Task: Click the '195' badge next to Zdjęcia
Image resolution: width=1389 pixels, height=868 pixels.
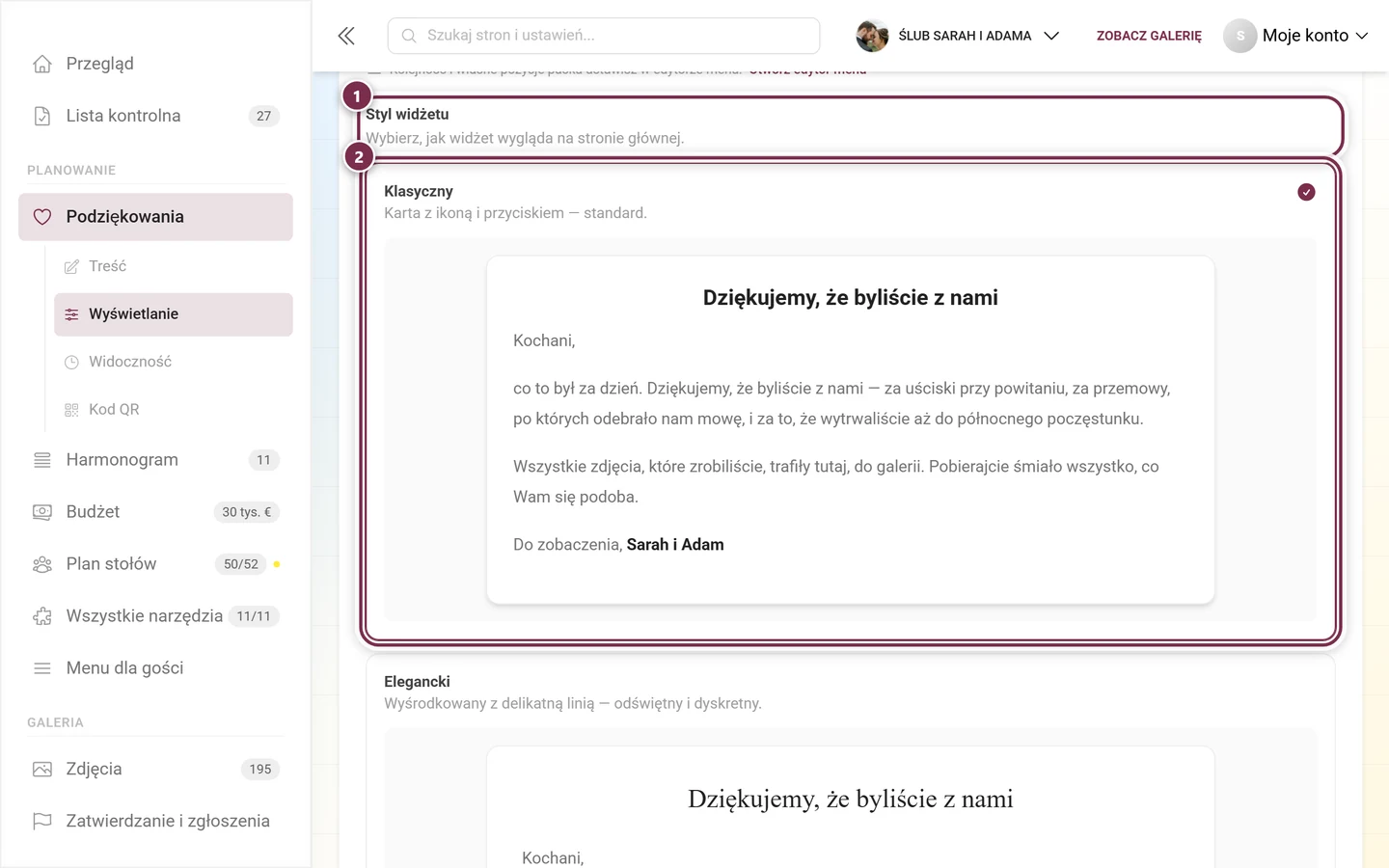Action: click(x=260, y=770)
